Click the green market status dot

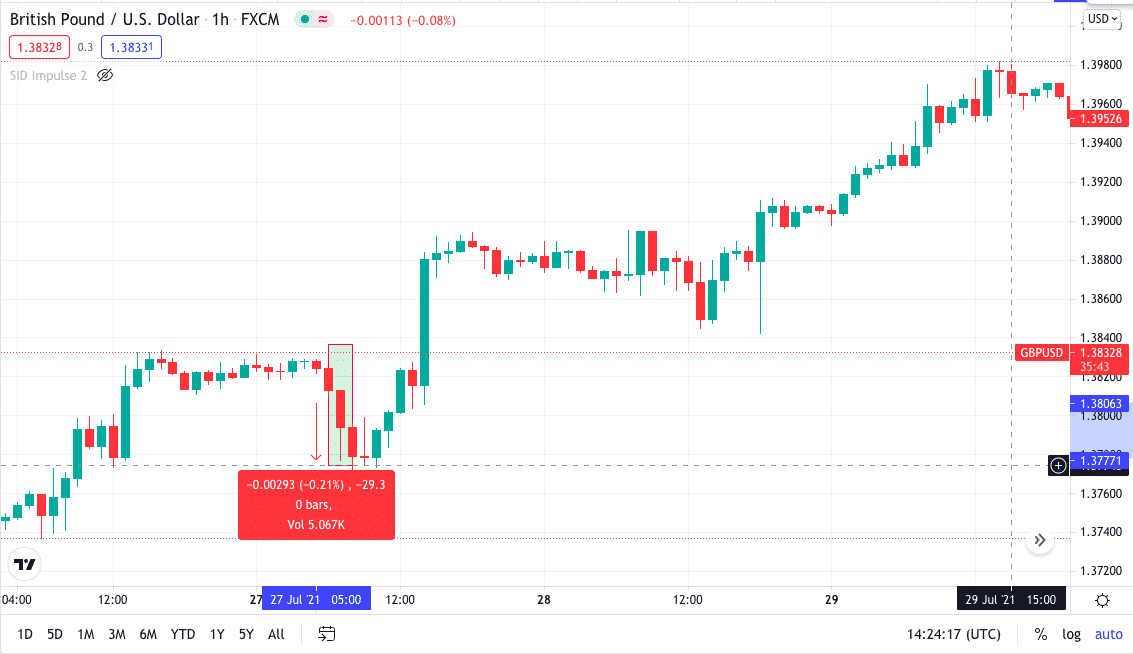click(x=305, y=20)
